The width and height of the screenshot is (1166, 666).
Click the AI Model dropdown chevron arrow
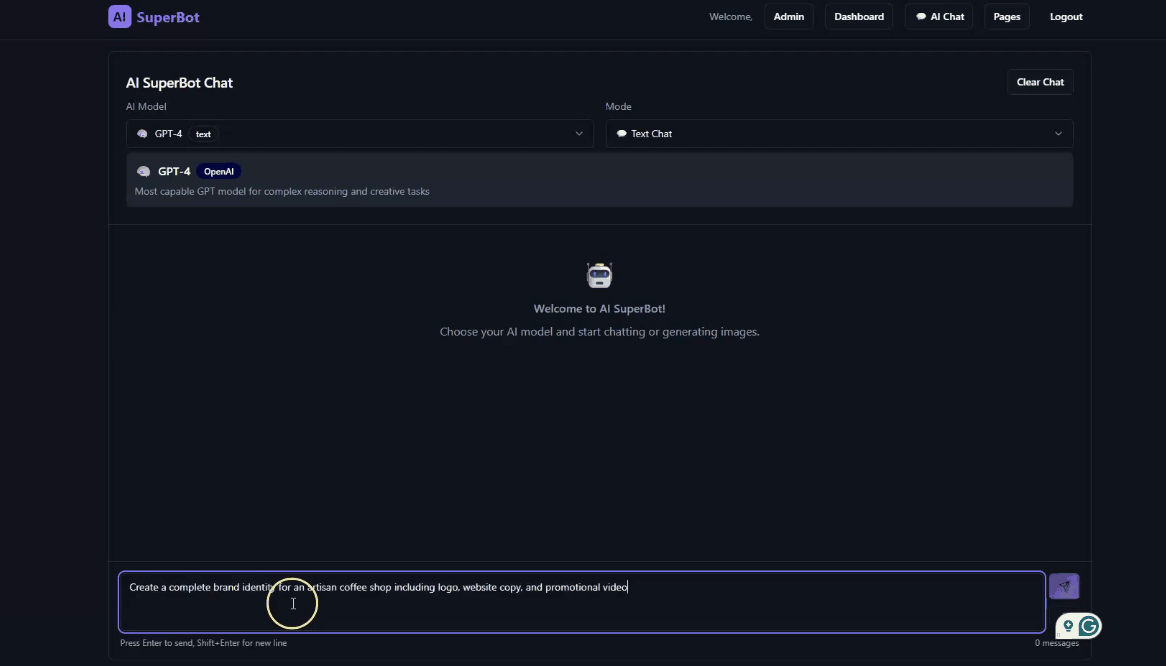click(x=579, y=134)
